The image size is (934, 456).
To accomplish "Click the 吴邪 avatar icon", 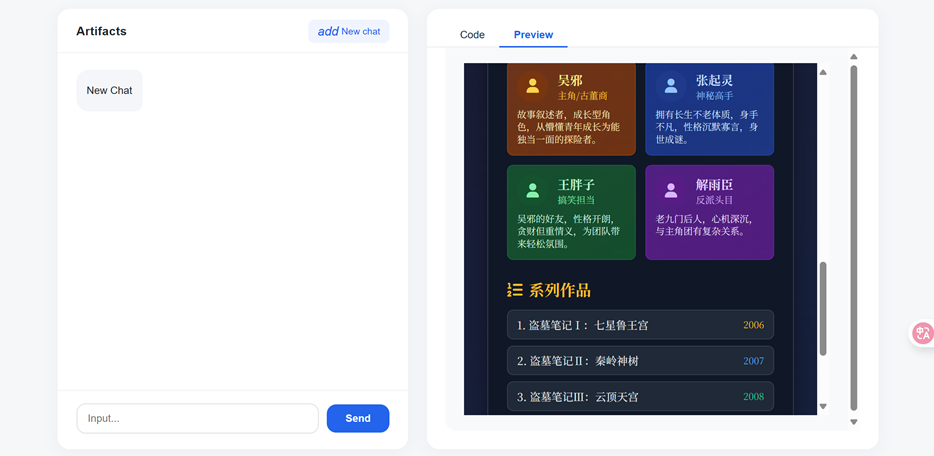I will coord(533,86).
